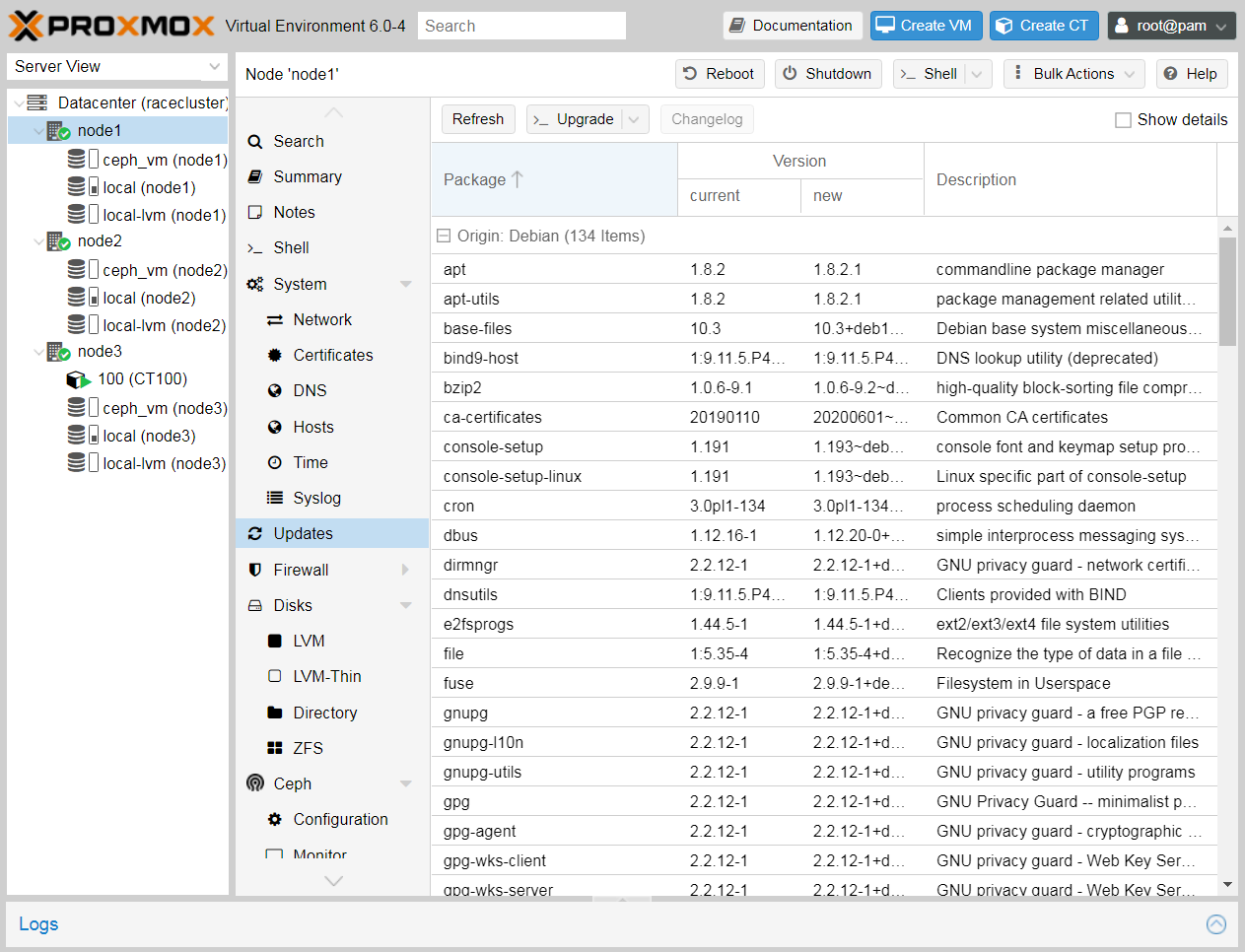Screen dimensions: 1245x952
Task: Click the Refresh button
Action: [x=478, y=119]
